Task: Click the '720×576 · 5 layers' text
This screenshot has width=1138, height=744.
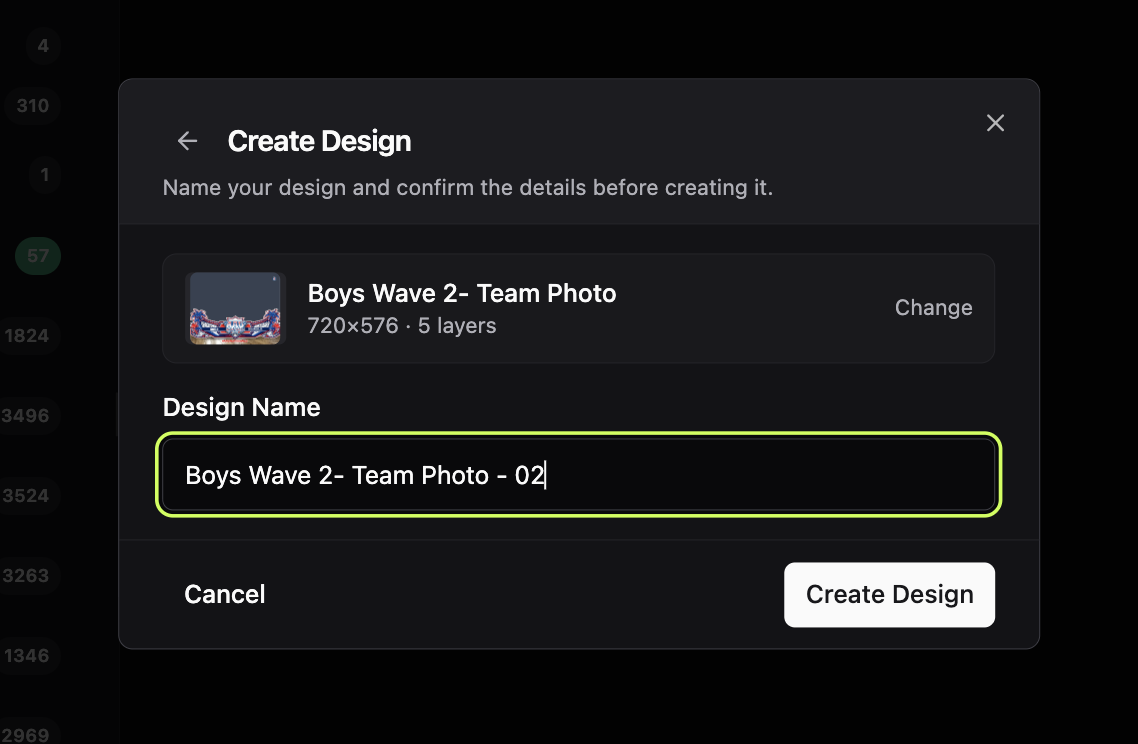Action: (401, 326)
